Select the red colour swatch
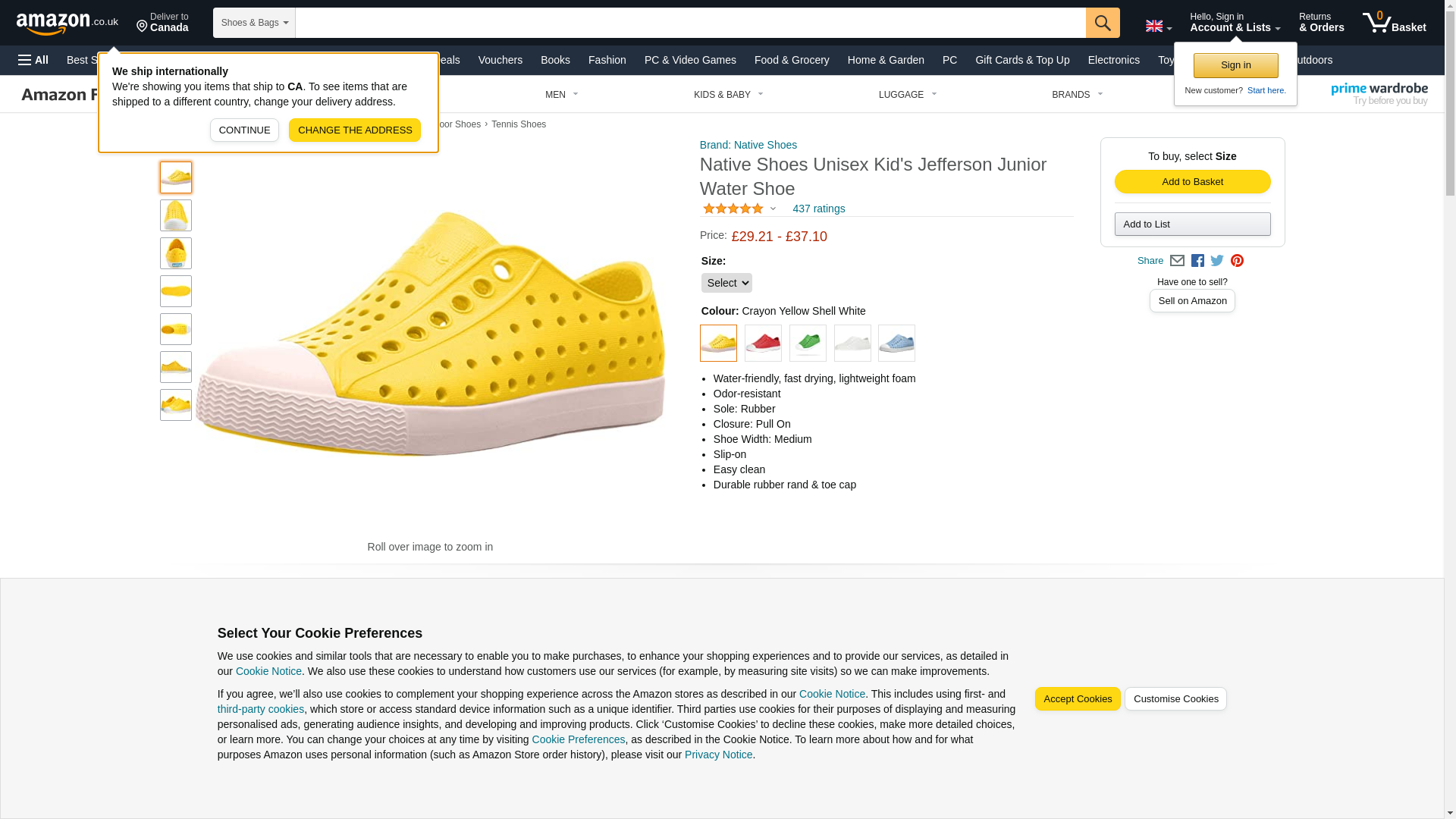Viewport: 1456px width, 819px height. click(763, 344)
